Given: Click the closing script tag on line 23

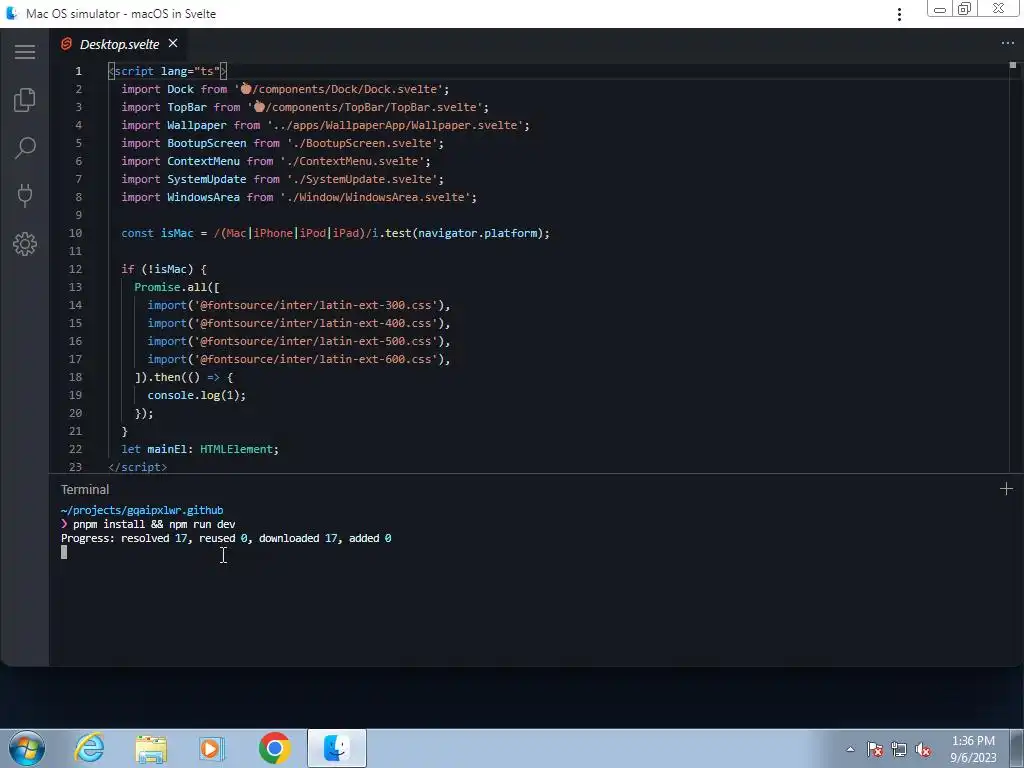Looking at the screenshot, I should (x=138, y=467).
